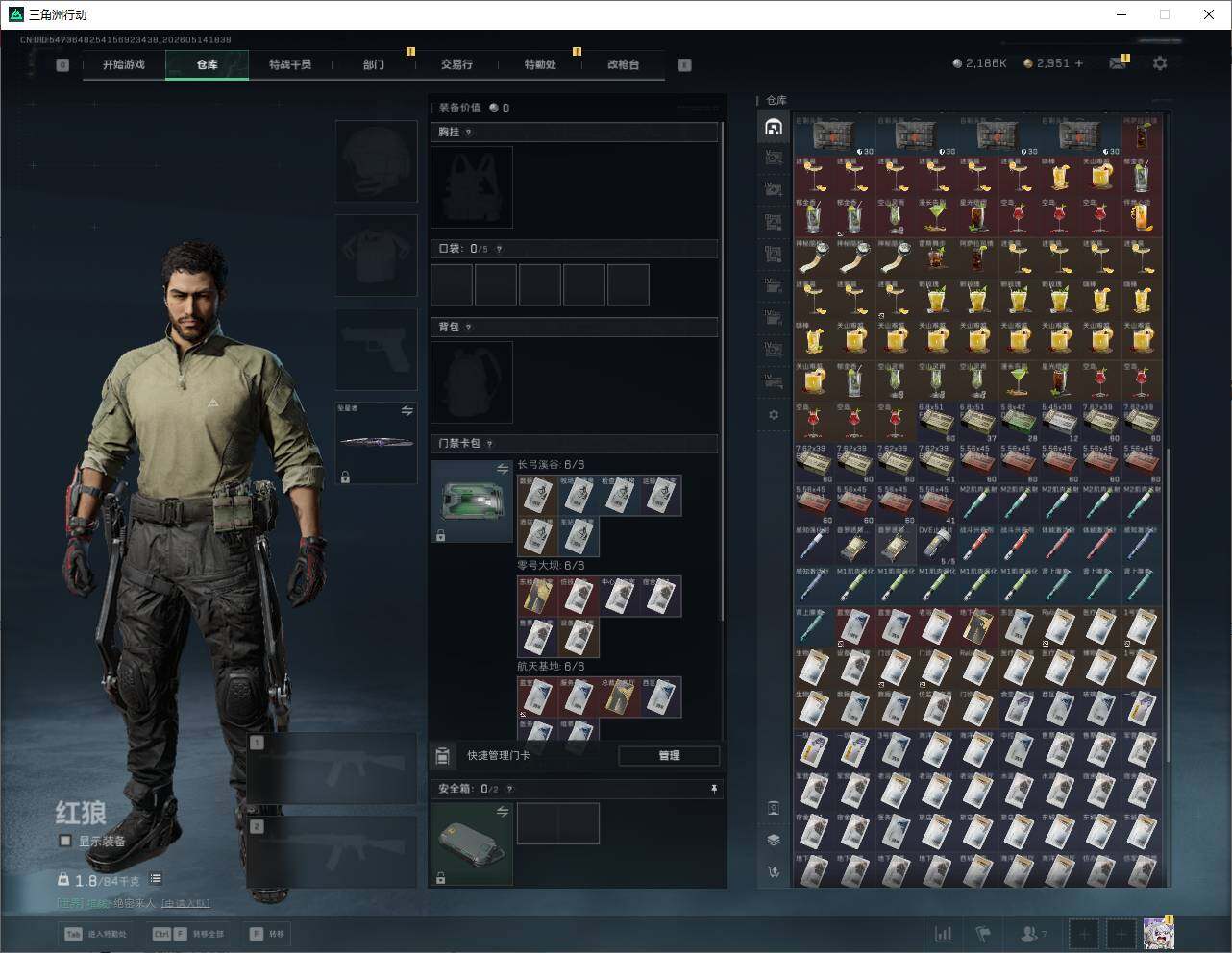Enable the 显示装备 checkbox
This screenshot has height=953, width=1232.
click(65, 841)
